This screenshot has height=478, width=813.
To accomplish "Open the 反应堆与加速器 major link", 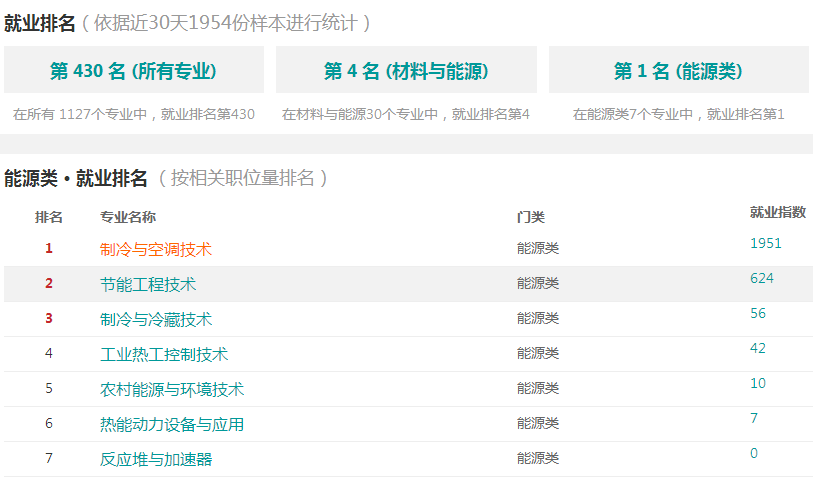I will coord(156,459).
